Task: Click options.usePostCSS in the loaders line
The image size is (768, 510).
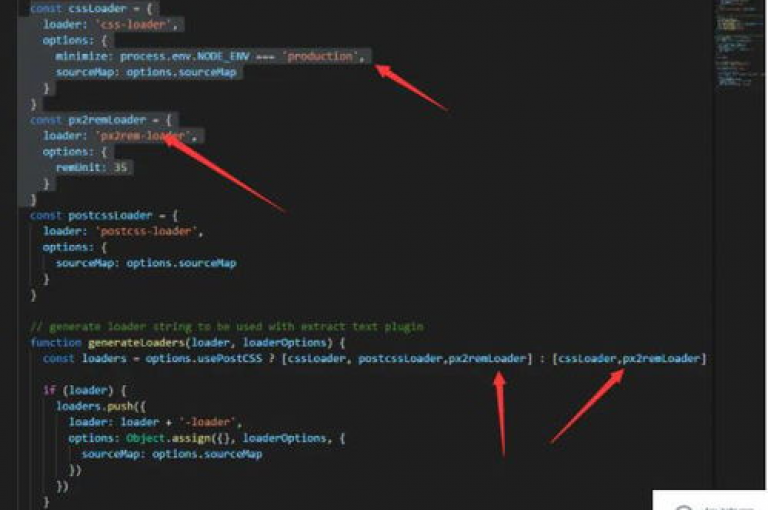Action: [x=203, y=359]
